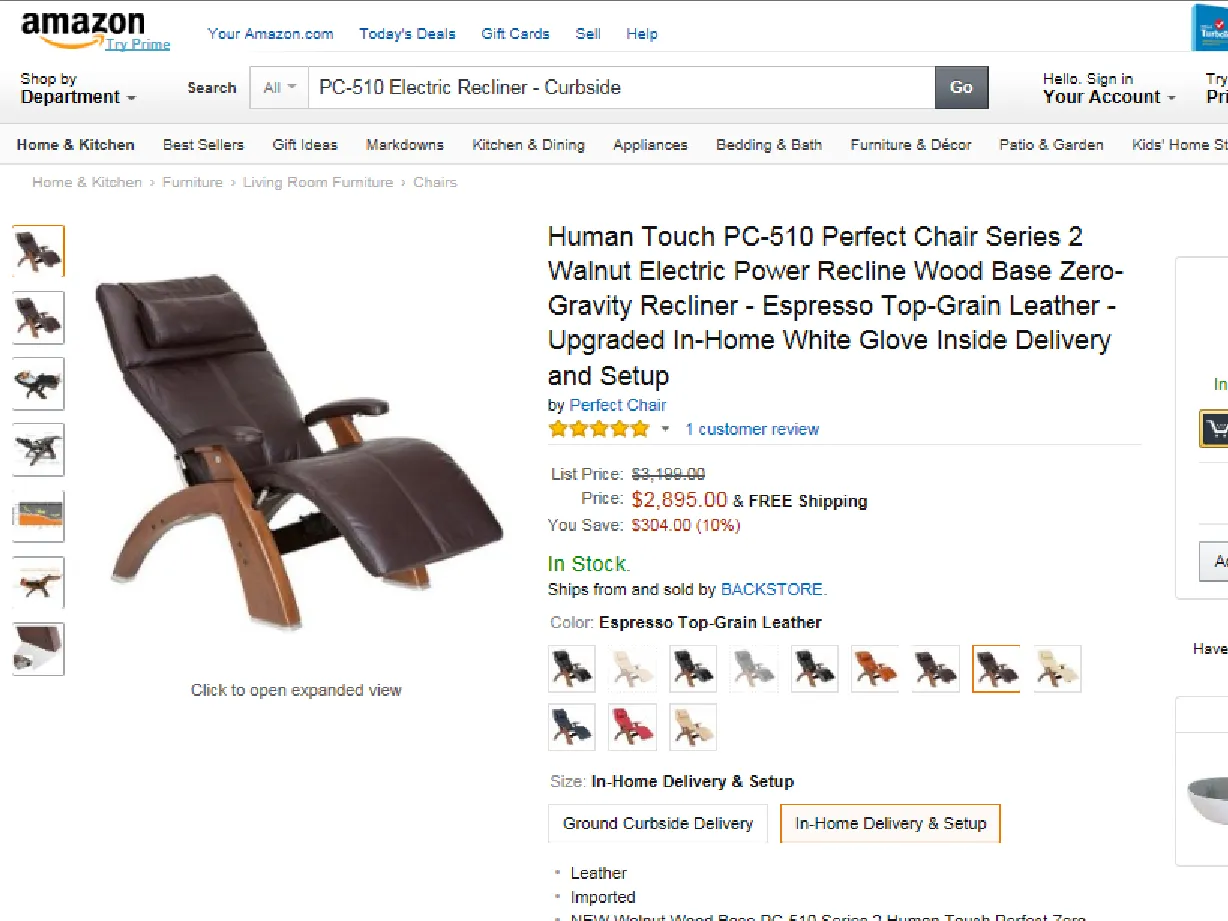
Task: Click the BACKSTORE seller link
Action: pyautogui.click(x=772, y=589)
